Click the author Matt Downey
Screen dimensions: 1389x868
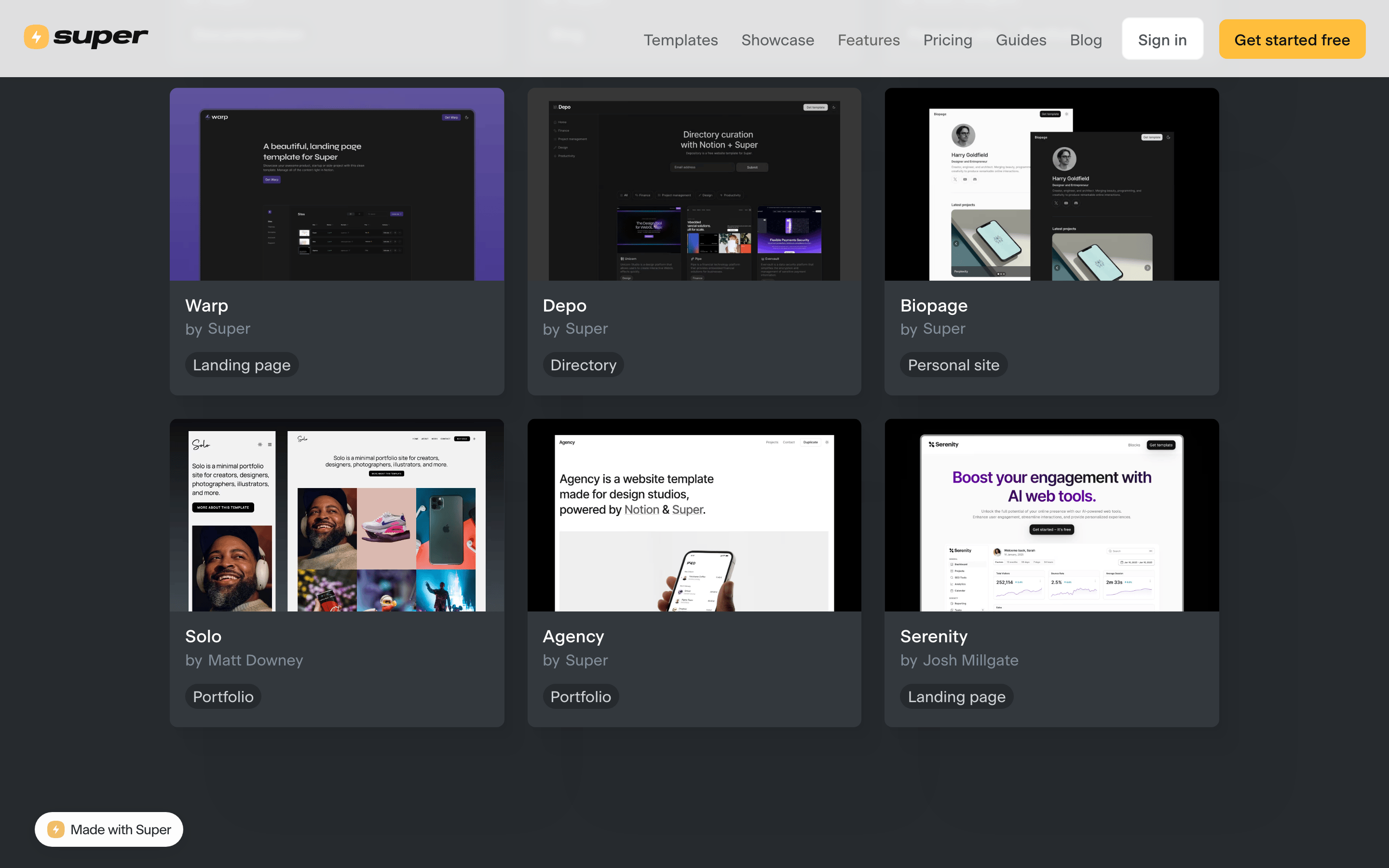click(256, 660)
